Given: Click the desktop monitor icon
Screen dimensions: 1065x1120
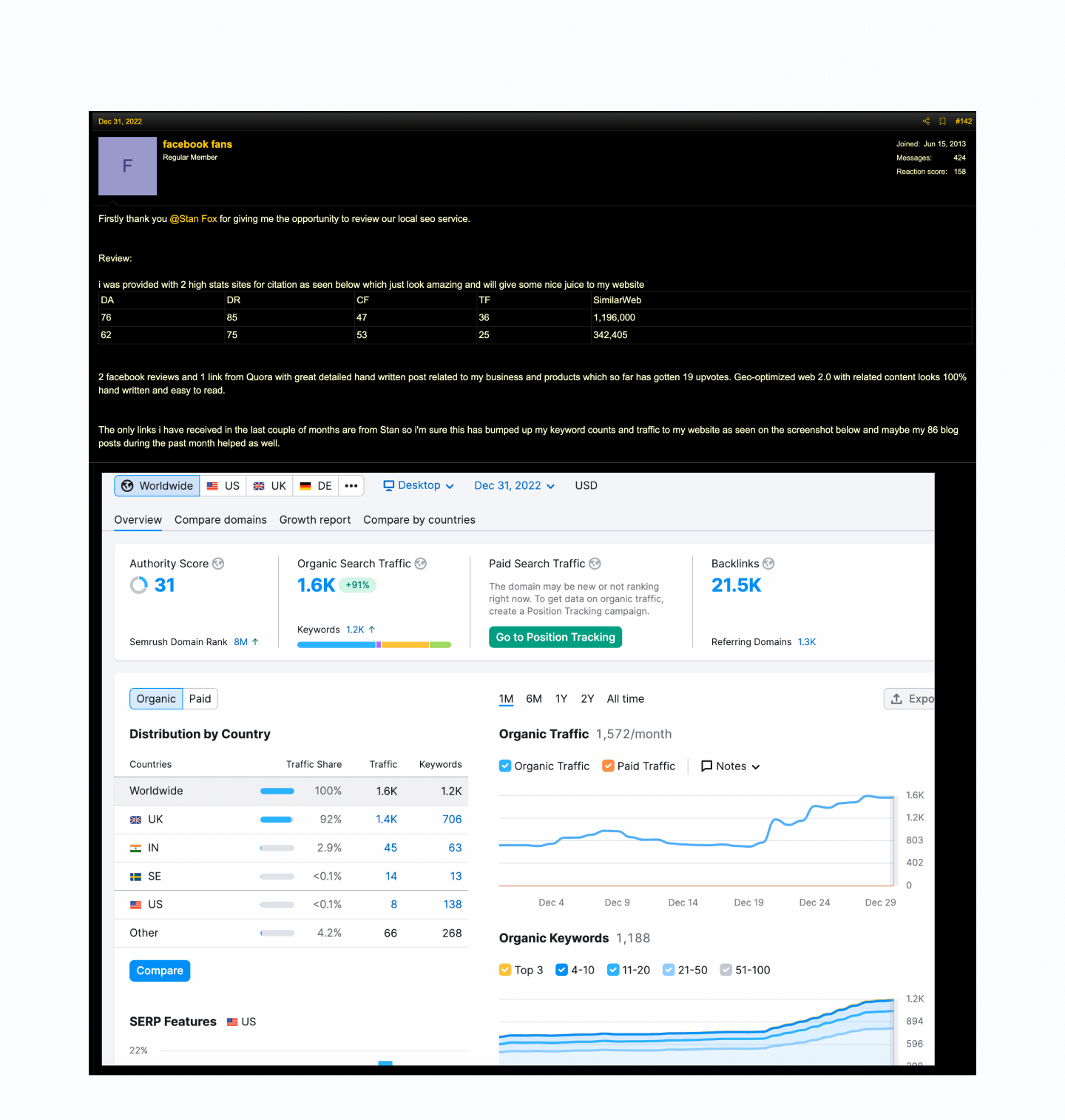Looking at the screenshot, I should (x=388, y=485).
